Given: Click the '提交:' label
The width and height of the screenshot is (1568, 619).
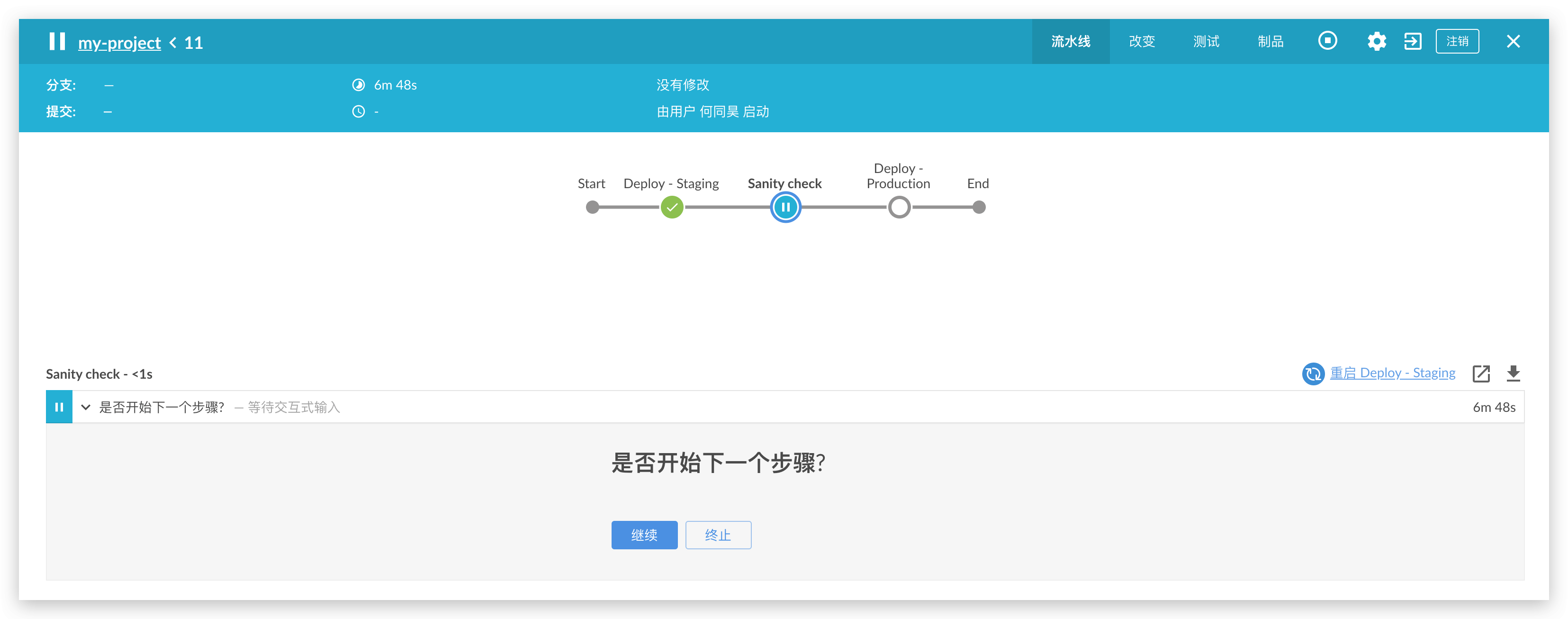Looking at the screenshot, I should (x=61, y=111).
